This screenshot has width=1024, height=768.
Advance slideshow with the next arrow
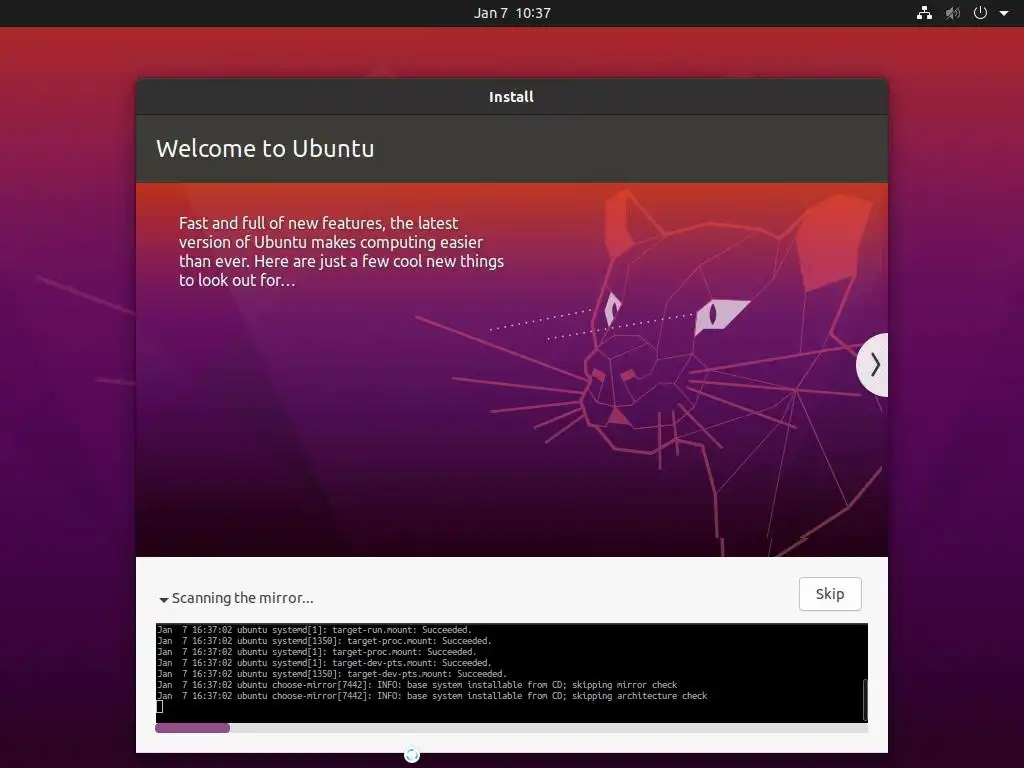pos(873,364)
